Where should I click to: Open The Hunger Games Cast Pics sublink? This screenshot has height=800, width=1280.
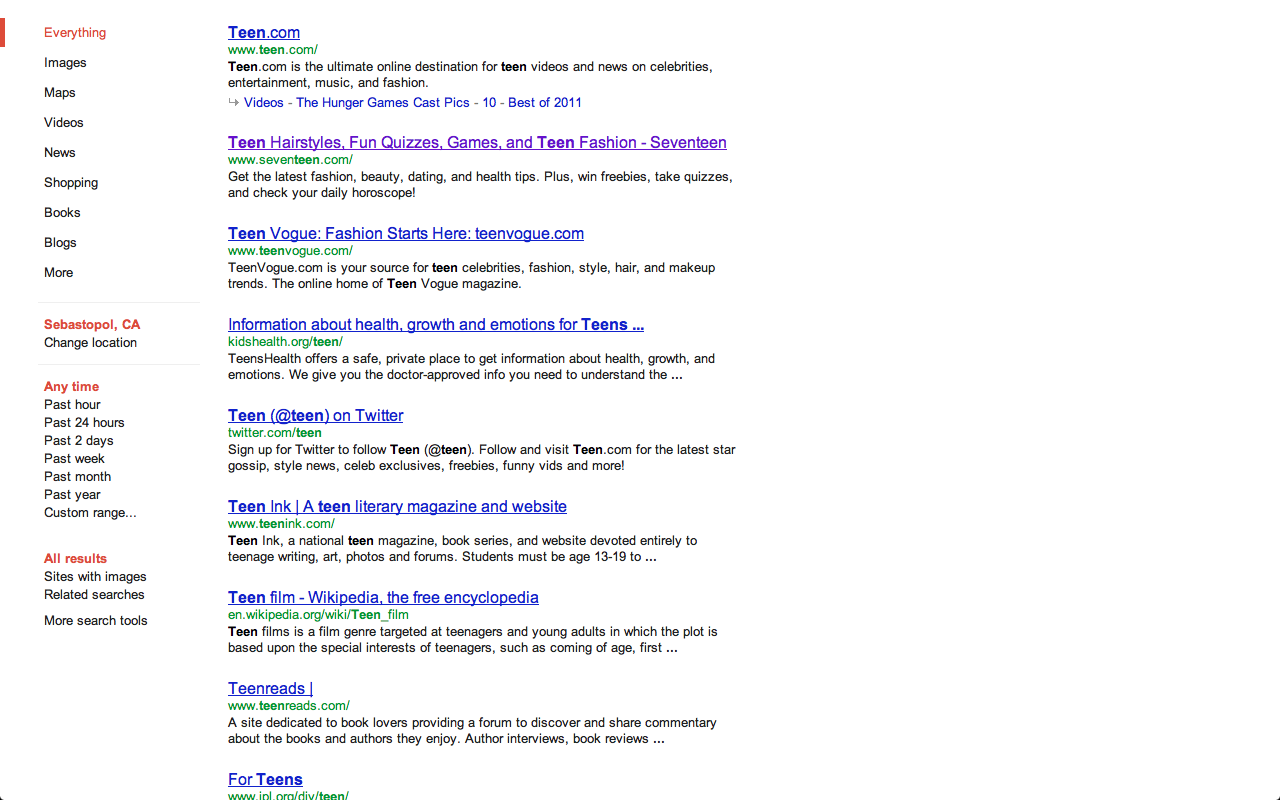pyautogui.click(x=382, y=103)
